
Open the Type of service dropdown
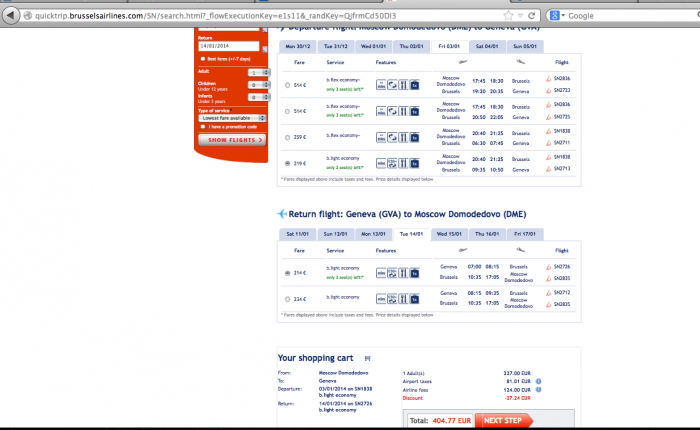232,118
